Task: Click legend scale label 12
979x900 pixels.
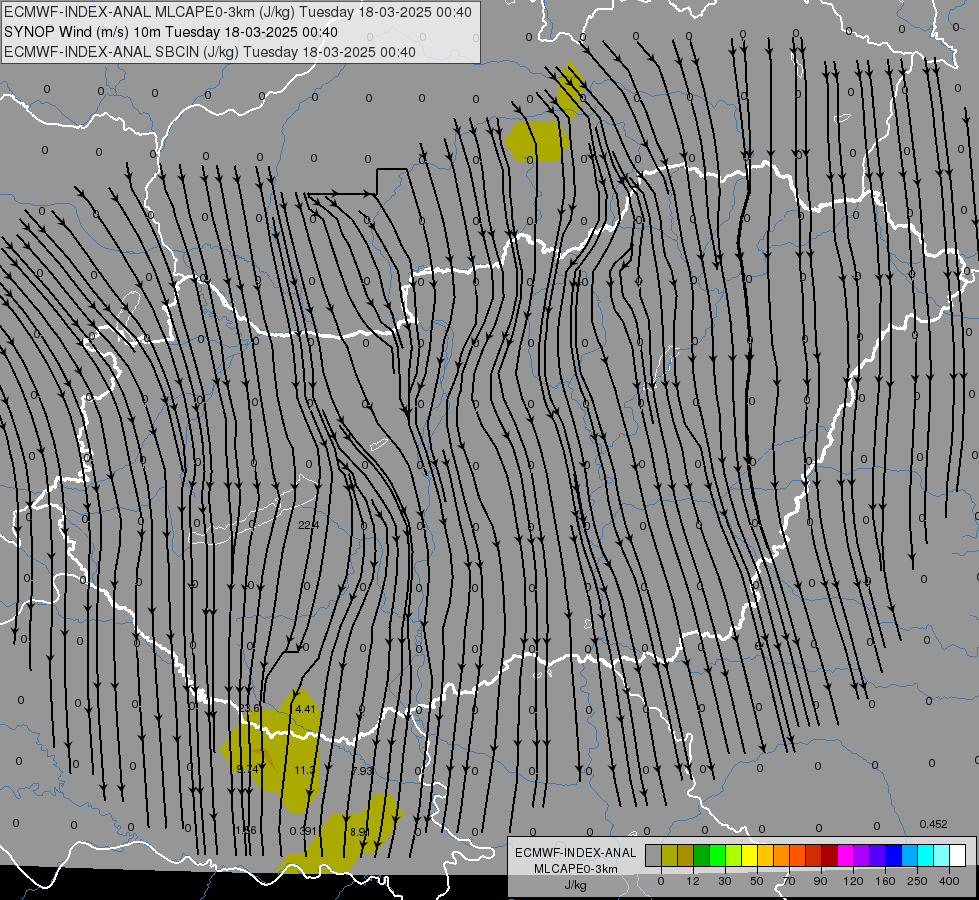Action: click(693, 881)
